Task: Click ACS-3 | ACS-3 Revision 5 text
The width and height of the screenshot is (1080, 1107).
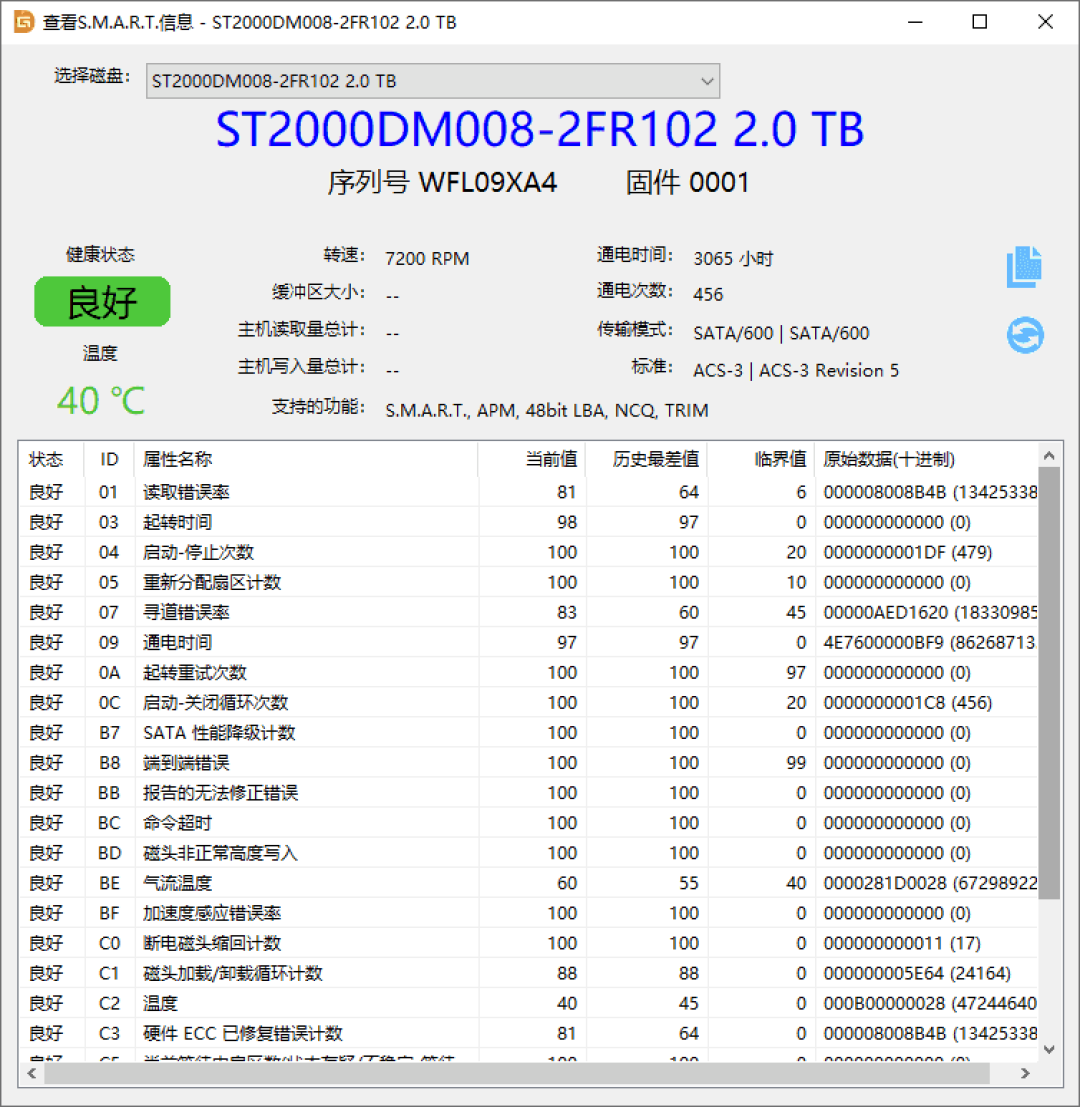Action: click(x=796, y=371)
